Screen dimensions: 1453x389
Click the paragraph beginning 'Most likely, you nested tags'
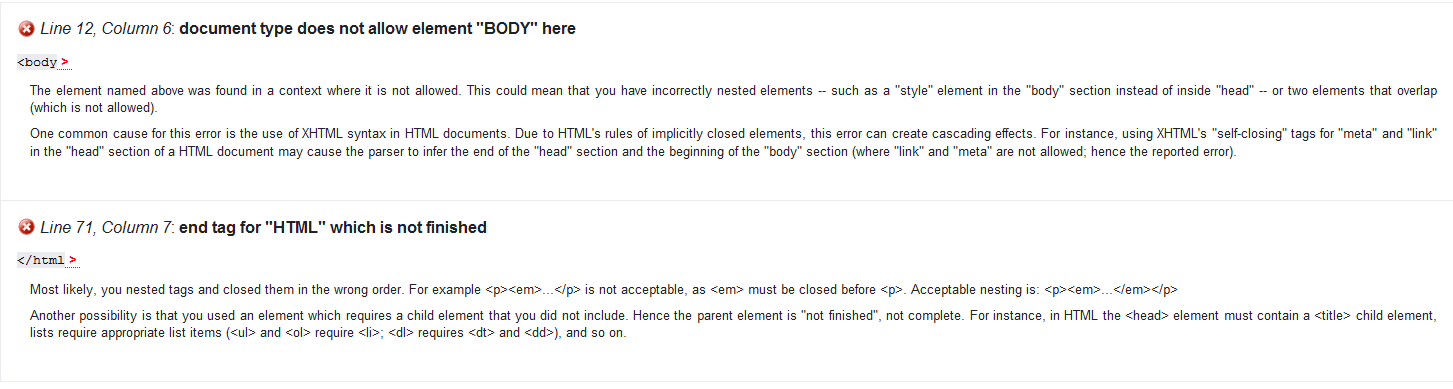tap(604, 290)
